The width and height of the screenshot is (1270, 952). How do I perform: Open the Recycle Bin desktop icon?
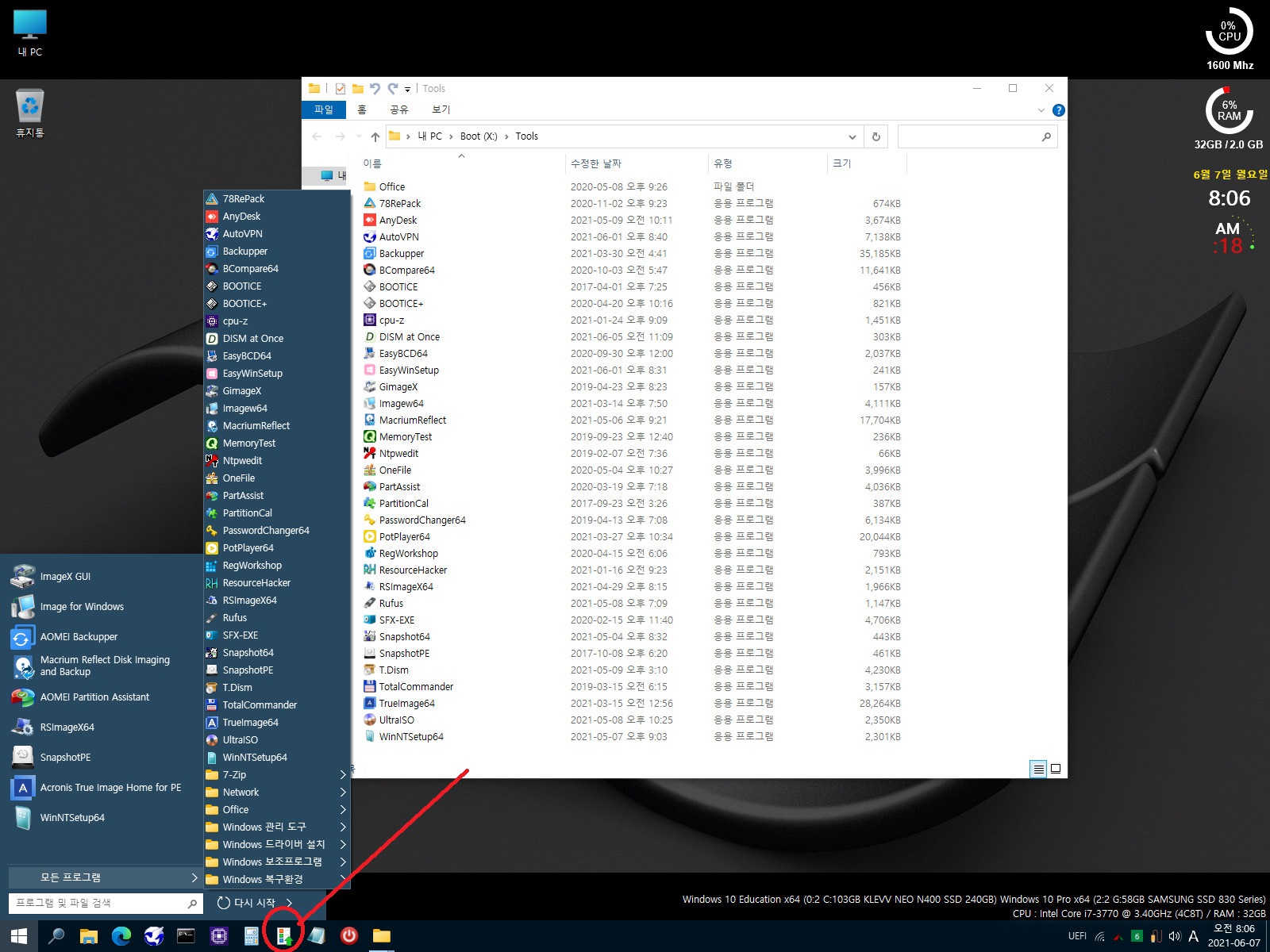pos(30,113)
